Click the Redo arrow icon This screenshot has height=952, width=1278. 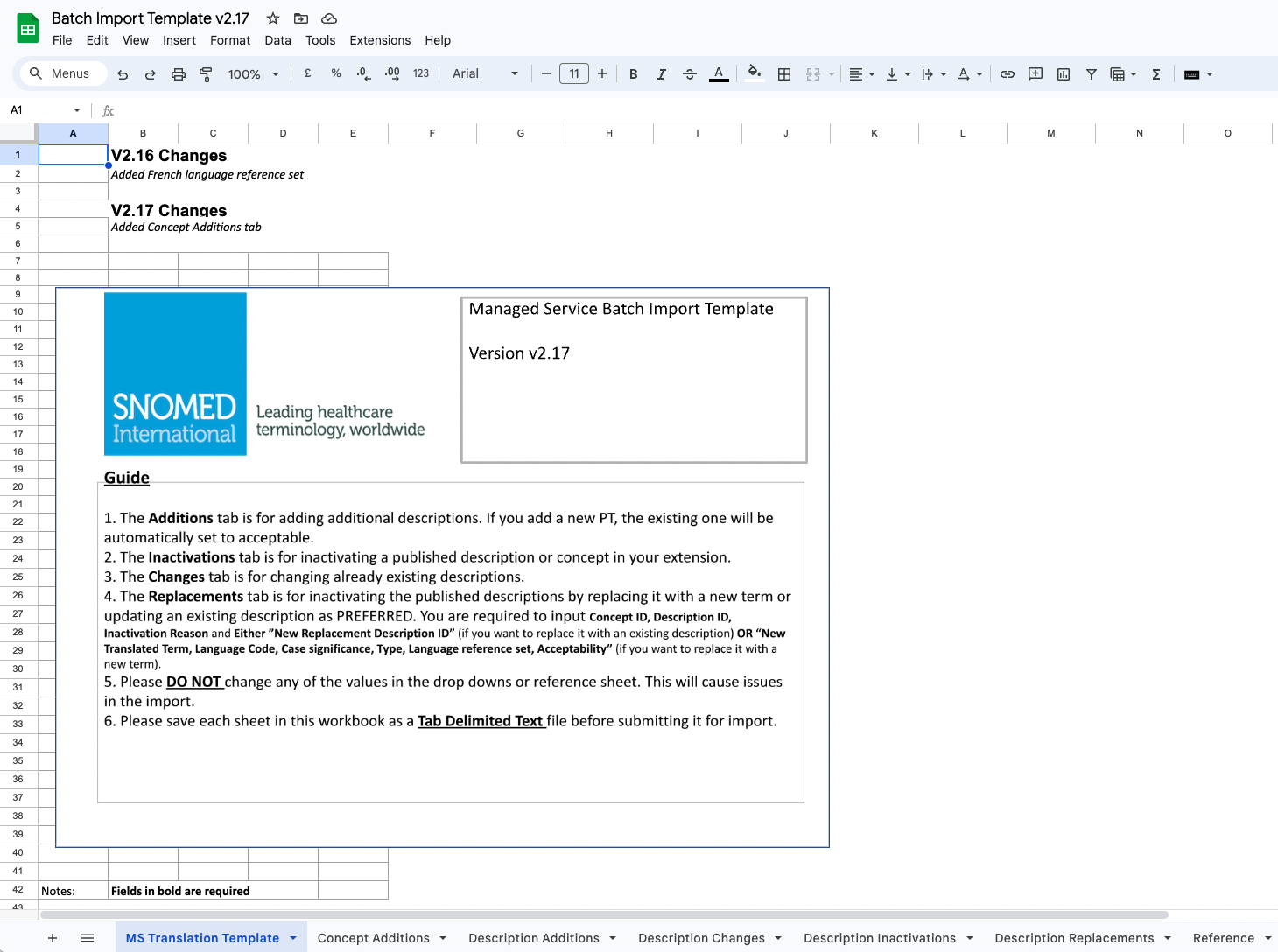pyautogui.click(x=151, y=74)
